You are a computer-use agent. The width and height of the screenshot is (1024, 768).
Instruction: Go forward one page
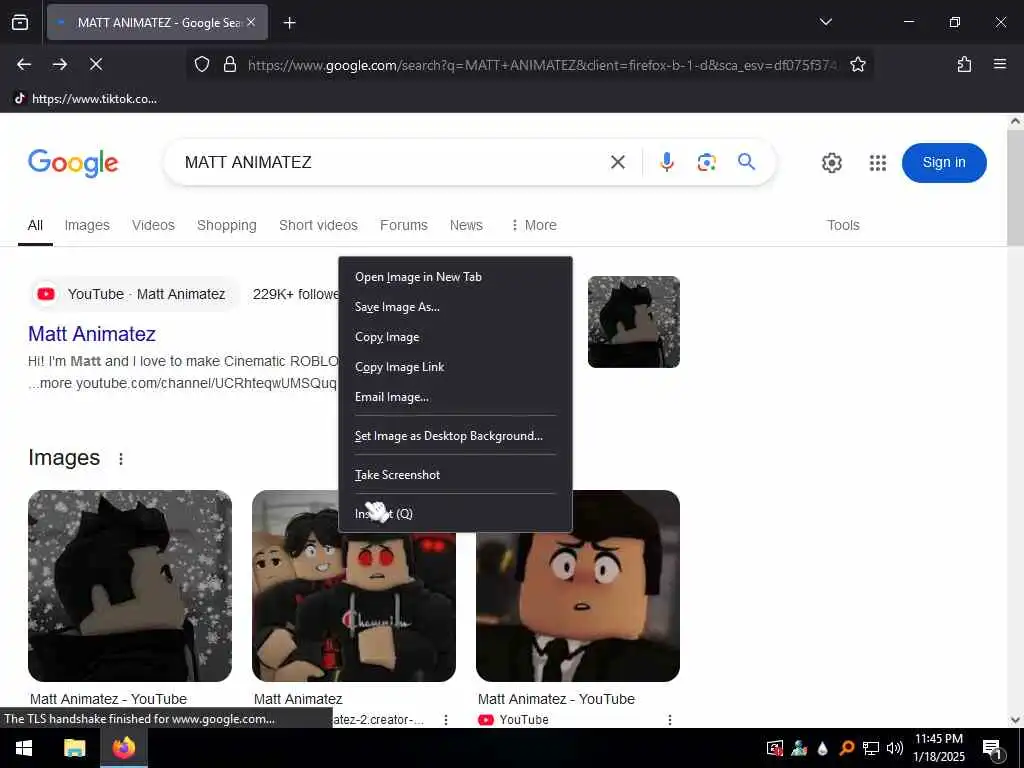[x=60, y=64]
